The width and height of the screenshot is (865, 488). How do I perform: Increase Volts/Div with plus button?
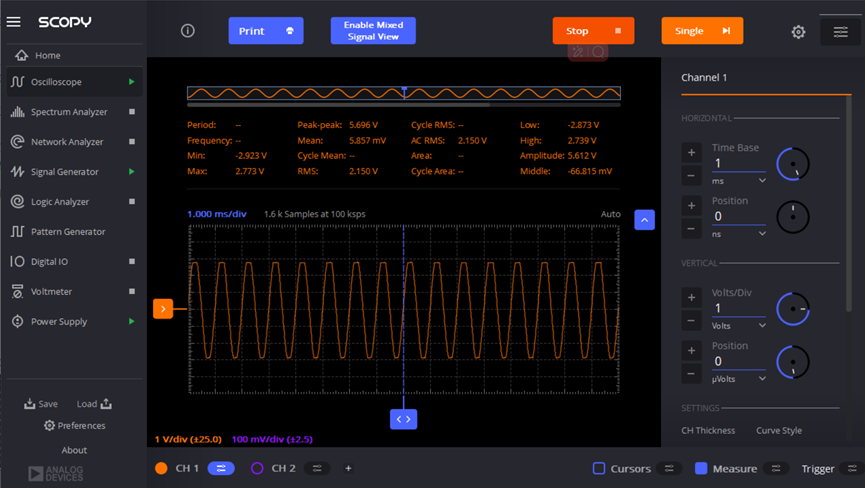pos(691,298)
